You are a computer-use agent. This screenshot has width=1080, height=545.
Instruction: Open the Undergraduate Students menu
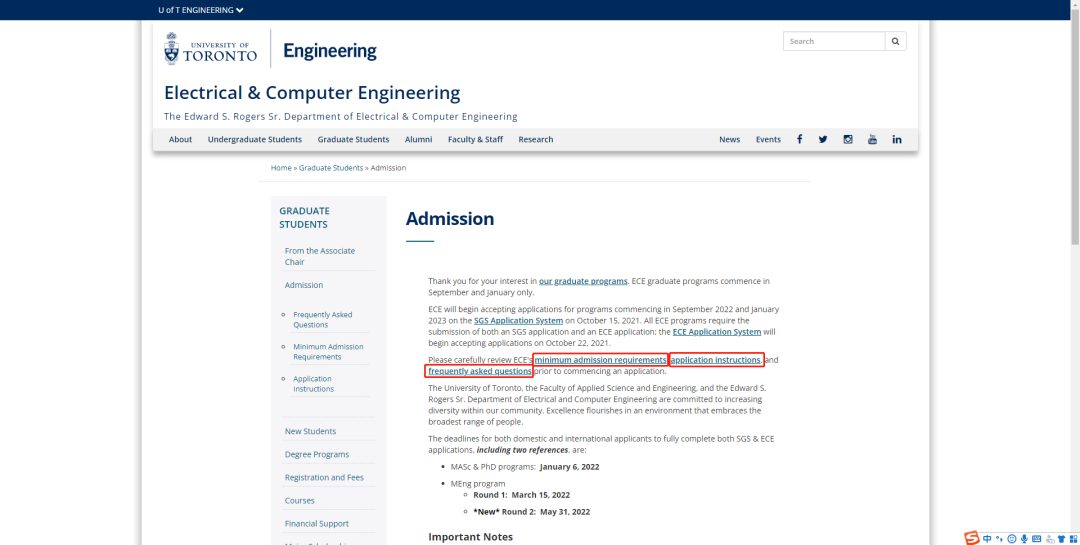point(255,139)
